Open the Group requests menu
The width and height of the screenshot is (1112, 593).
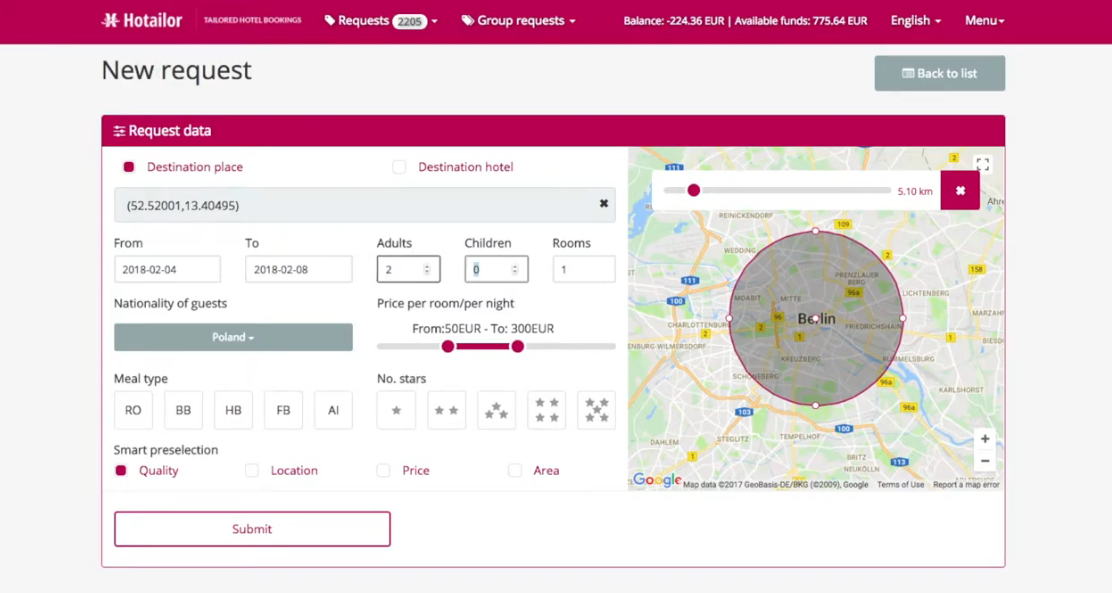click(x=518, y=20)
